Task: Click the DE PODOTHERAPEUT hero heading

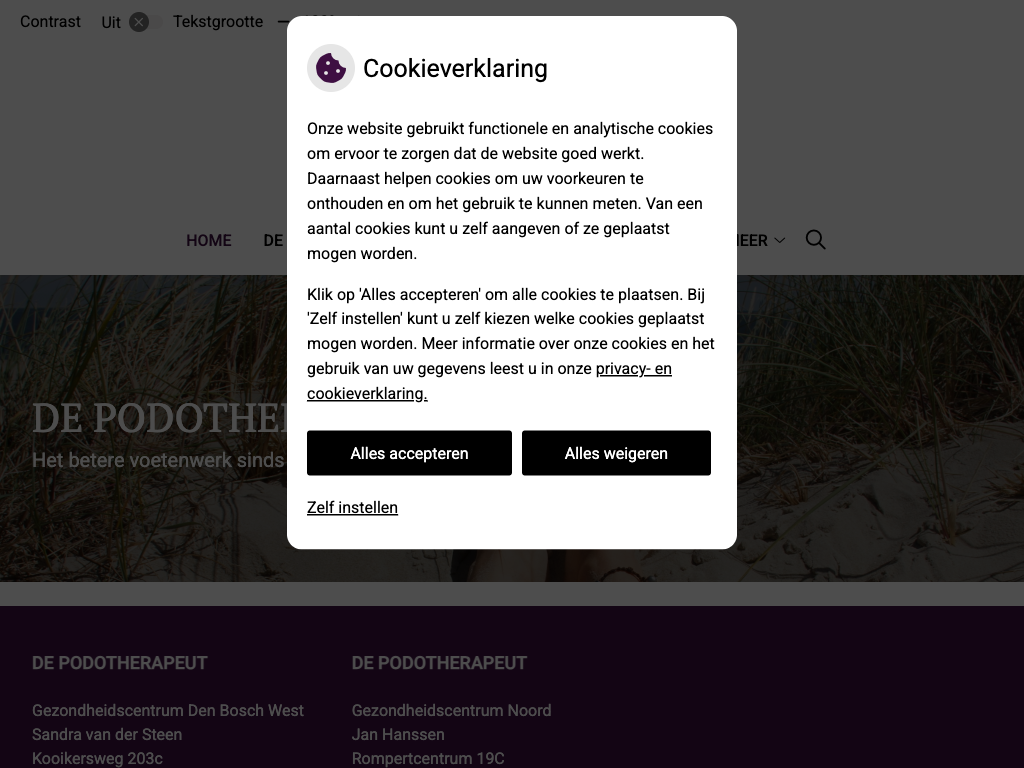Action: coord(158,418)
